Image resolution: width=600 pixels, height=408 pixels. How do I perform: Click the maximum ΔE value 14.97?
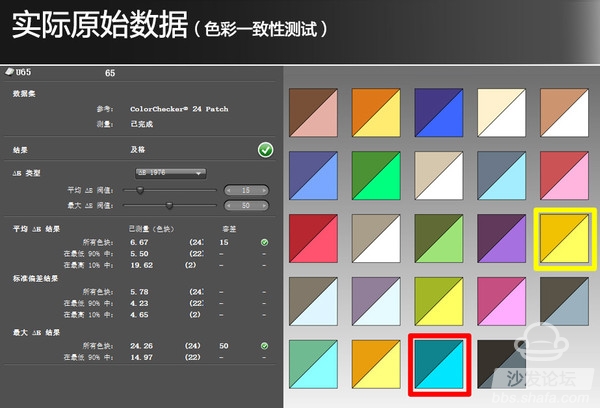tap(141, 357)
